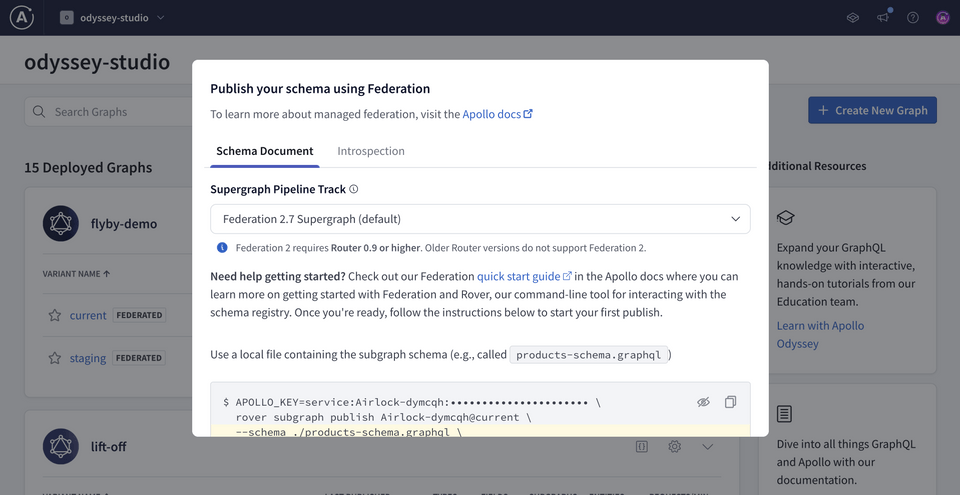This screenshot has width=960, height=495.
Task: Open the odyssey-studio organization switcher
Action: point(113,18)
